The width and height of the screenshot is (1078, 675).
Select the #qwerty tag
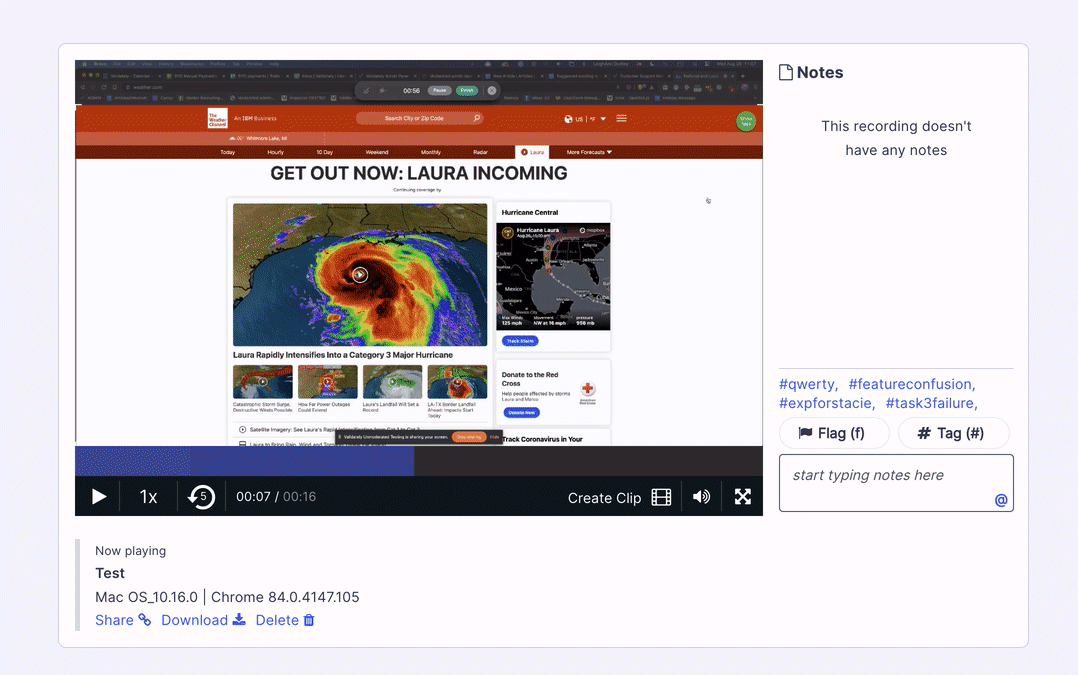[808, 384]
